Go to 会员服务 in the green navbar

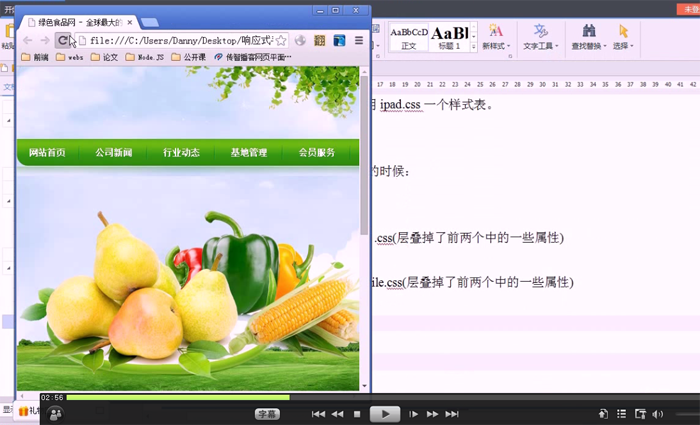(x=316, y=153)
